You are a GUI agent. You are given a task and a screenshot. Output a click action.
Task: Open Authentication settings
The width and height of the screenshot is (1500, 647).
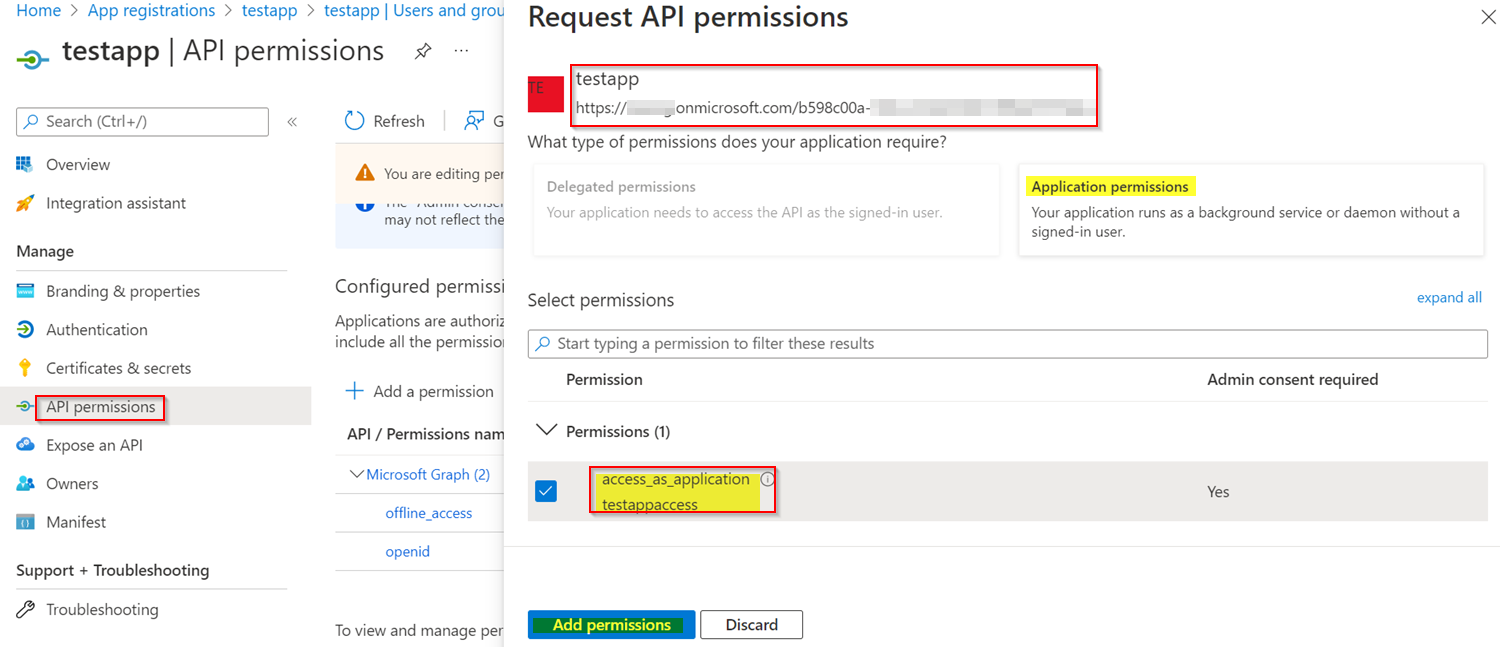(x=97, y=329)
